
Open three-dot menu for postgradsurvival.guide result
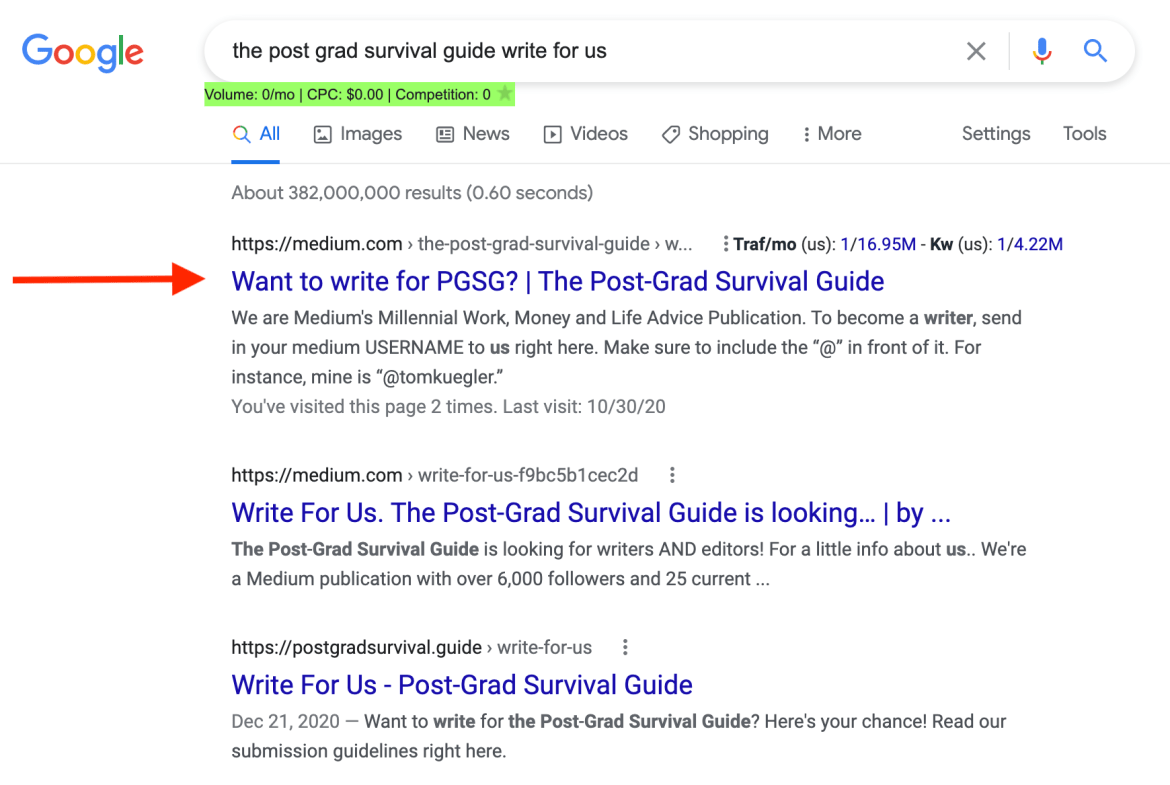click(x=625, y=647)
